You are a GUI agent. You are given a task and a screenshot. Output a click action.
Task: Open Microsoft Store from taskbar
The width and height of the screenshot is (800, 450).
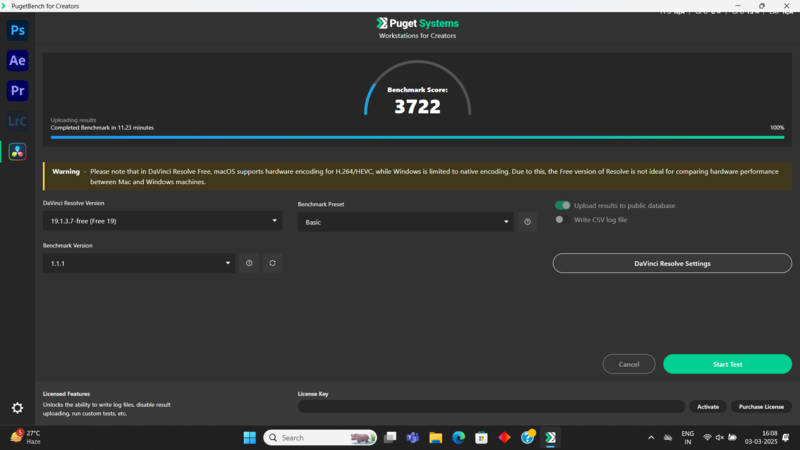tap(481, 437)
